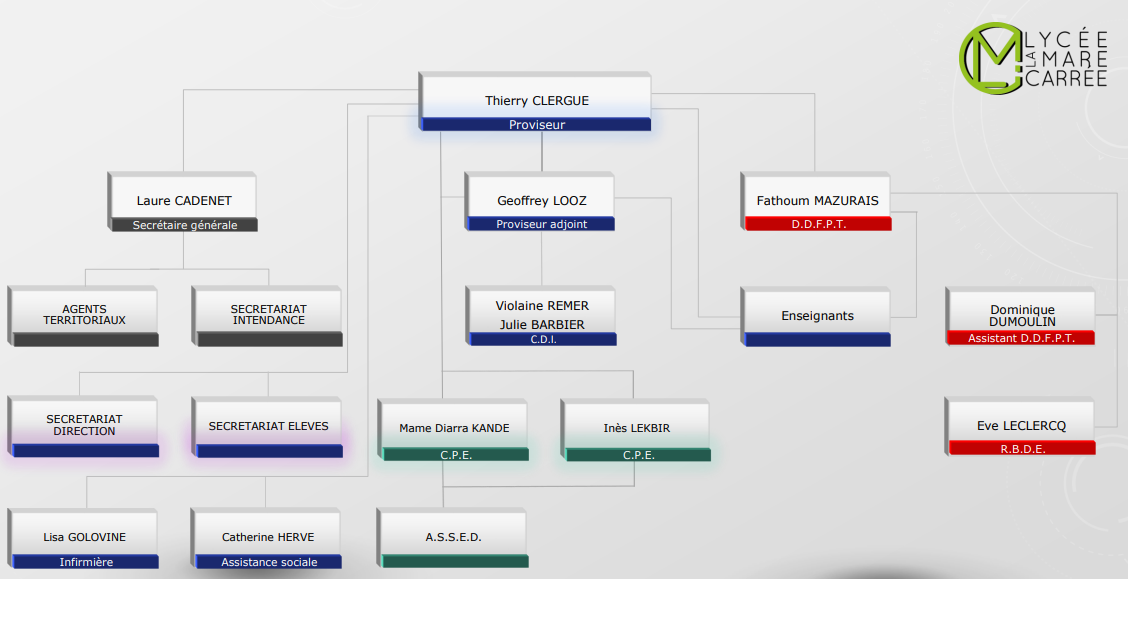This screenshot has width=1128, height=617.
Task: Click Lisa GOLOVINE Infirmière box
Action: [x=84, y=536]
